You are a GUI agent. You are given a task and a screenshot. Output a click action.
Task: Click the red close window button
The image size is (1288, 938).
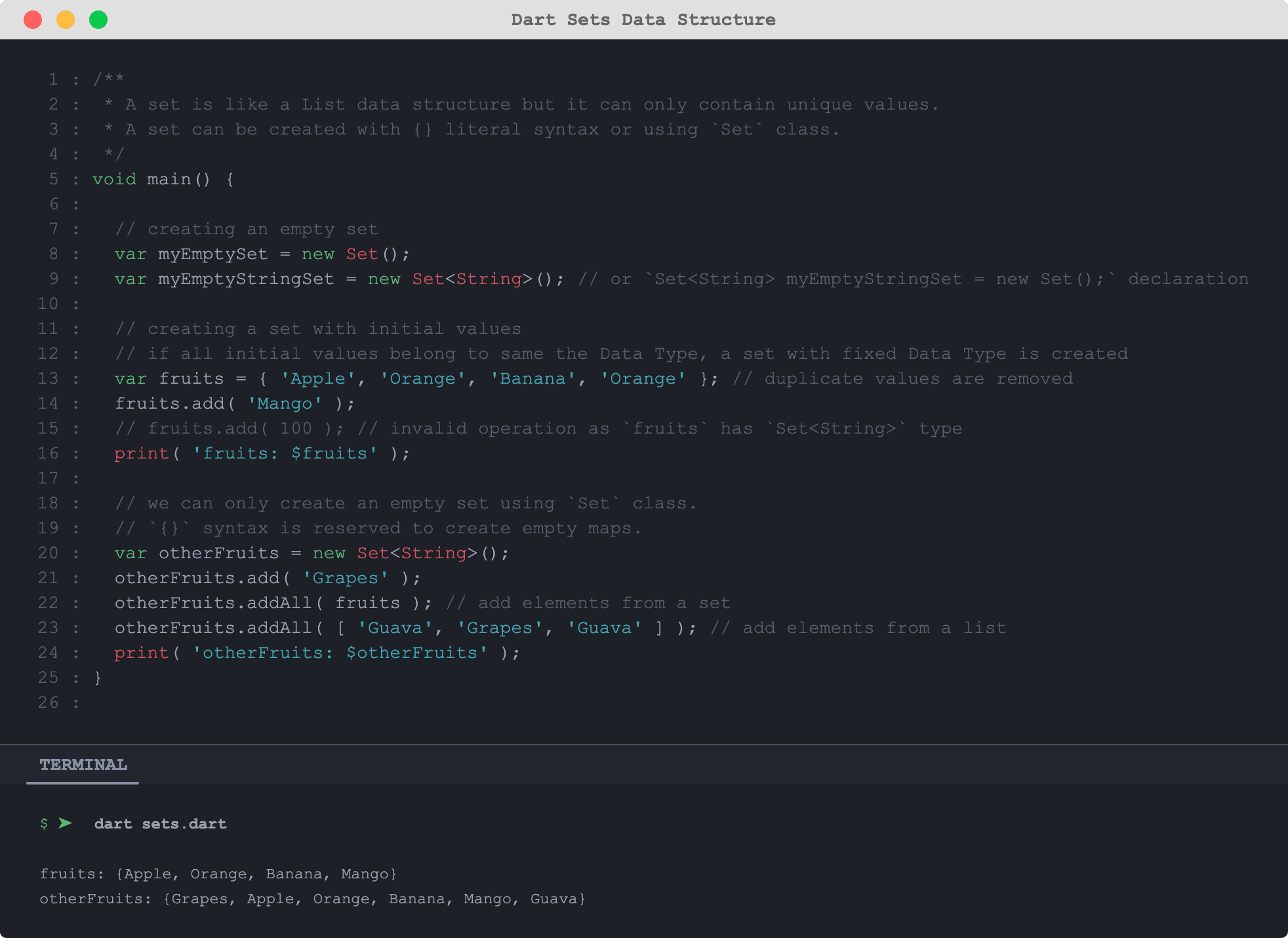[x=33, y=20]
